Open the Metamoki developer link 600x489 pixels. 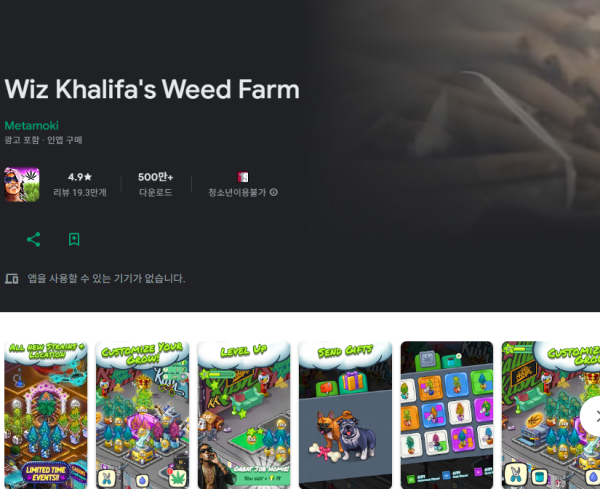click(31, 126)
